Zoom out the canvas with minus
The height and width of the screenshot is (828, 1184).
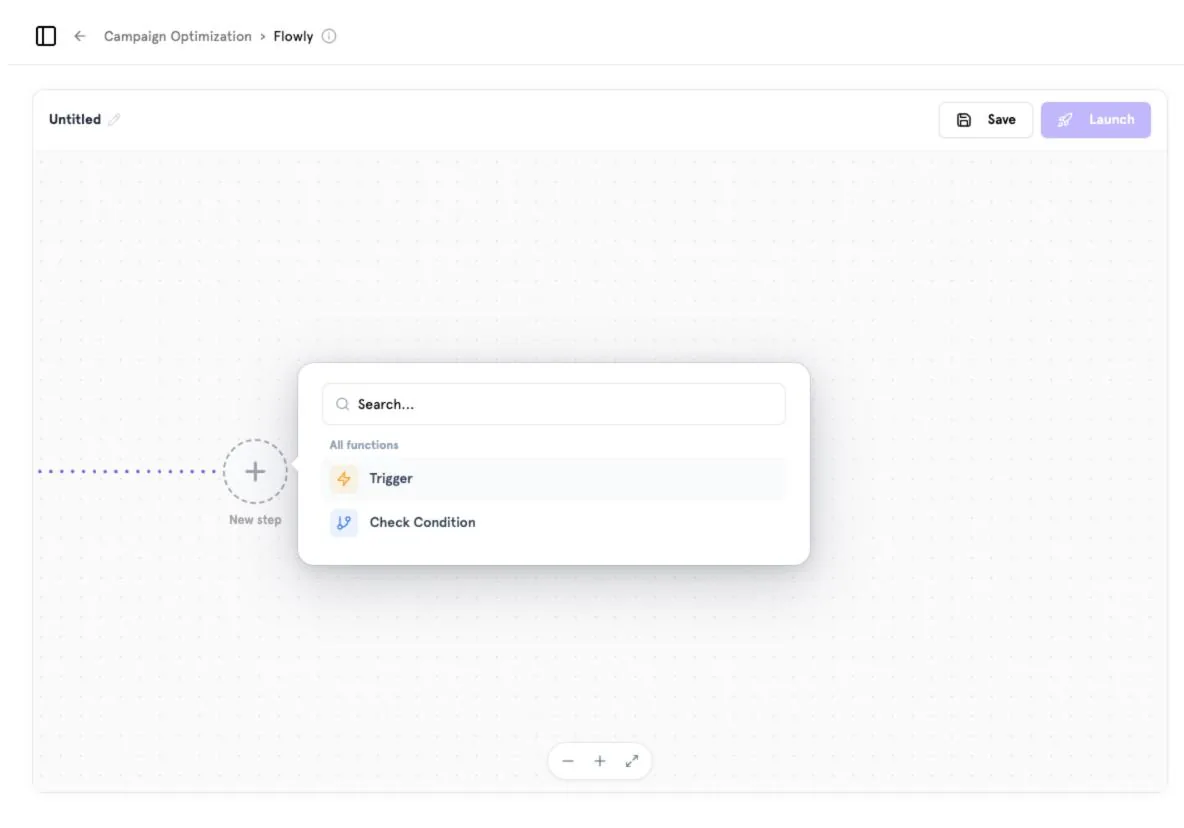point(568,761)
